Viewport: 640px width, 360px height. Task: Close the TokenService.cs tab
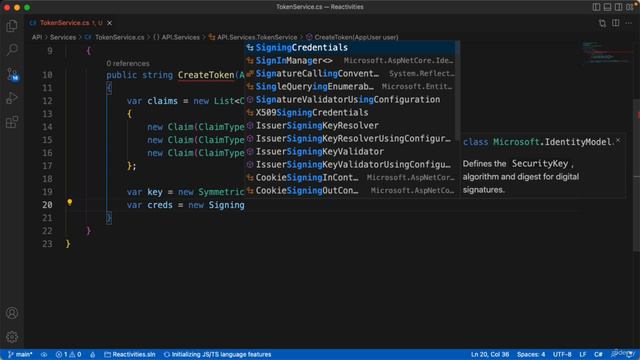[x=109, y=23]
